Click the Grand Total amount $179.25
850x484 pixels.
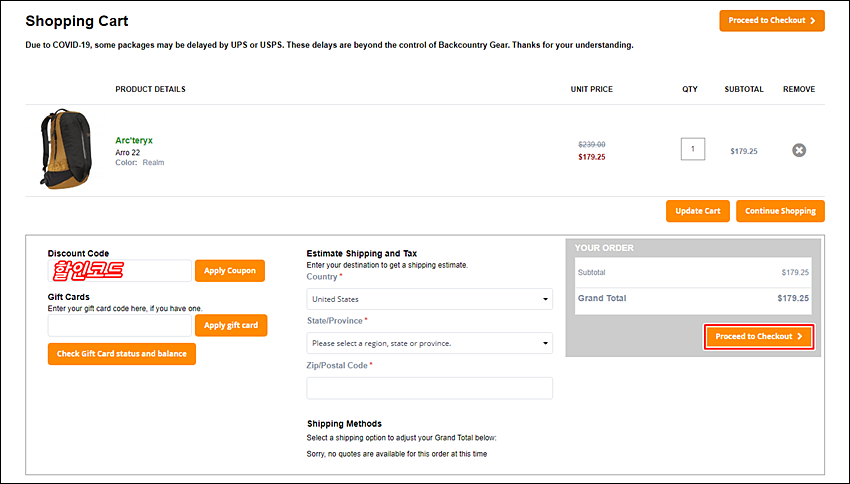(793, 298)
